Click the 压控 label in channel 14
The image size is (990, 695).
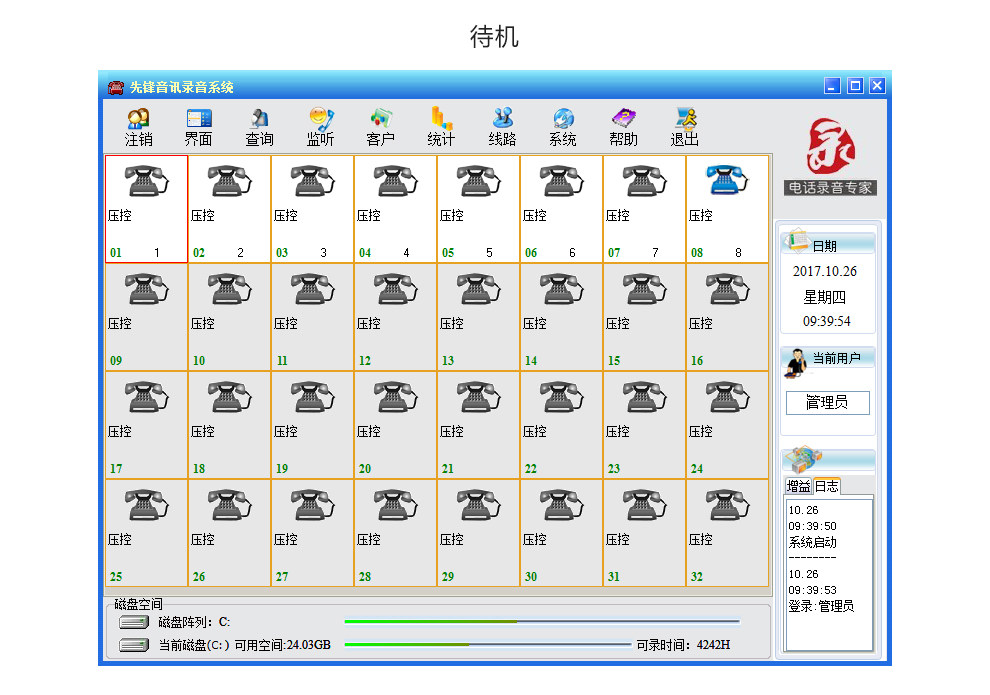(x=535, y=324)
